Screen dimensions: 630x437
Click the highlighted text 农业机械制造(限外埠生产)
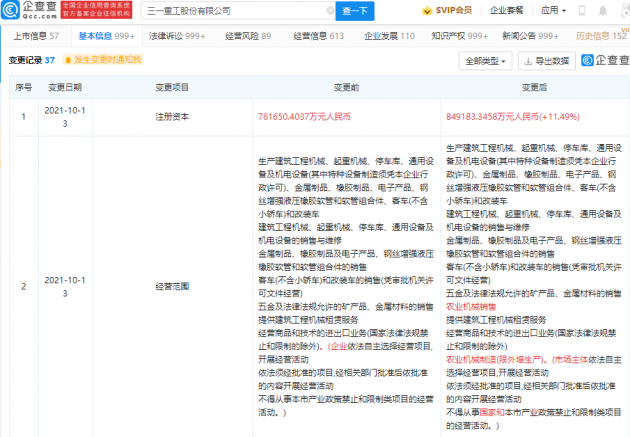click(x=495, y=359)
